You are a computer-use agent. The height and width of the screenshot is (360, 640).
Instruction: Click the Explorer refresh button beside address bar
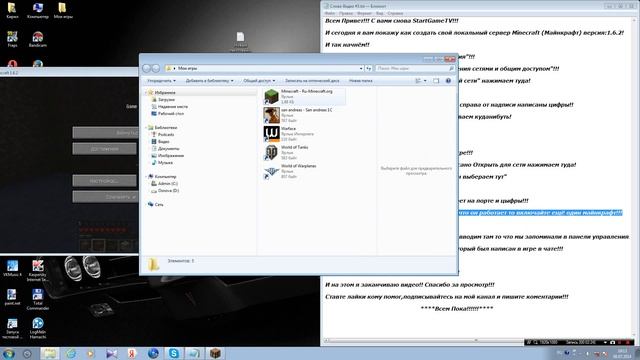pyautogui.click(x=369, y=68)
